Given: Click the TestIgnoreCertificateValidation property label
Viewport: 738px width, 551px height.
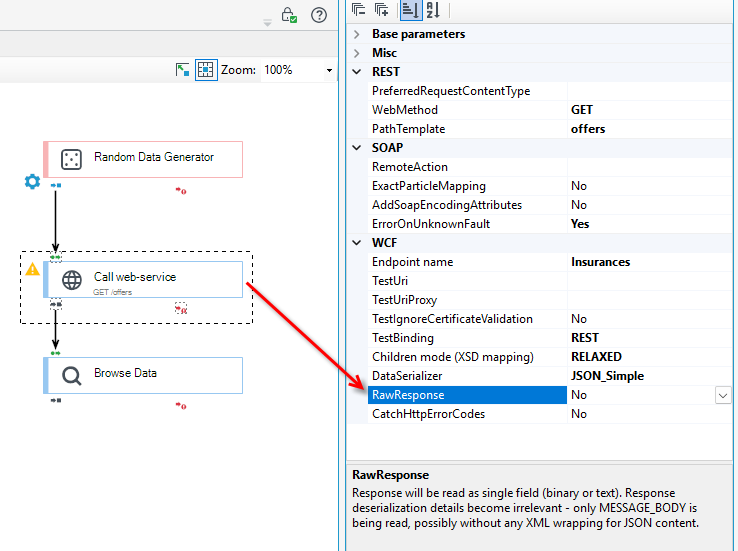Looking at the screenshot, I should click(452, 319).
